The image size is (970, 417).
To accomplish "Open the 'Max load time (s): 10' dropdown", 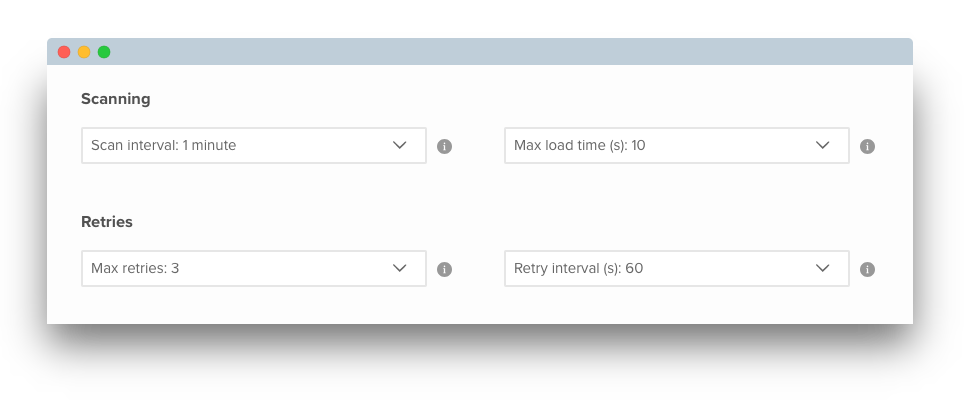I will [677, 145].
